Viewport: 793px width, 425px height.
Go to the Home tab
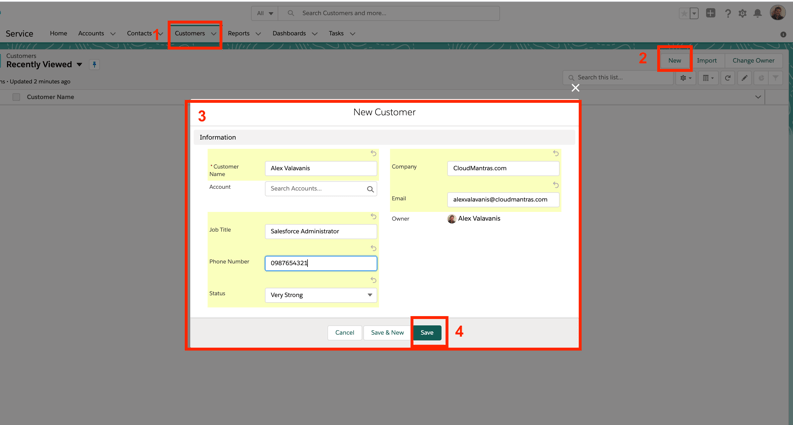58,34
